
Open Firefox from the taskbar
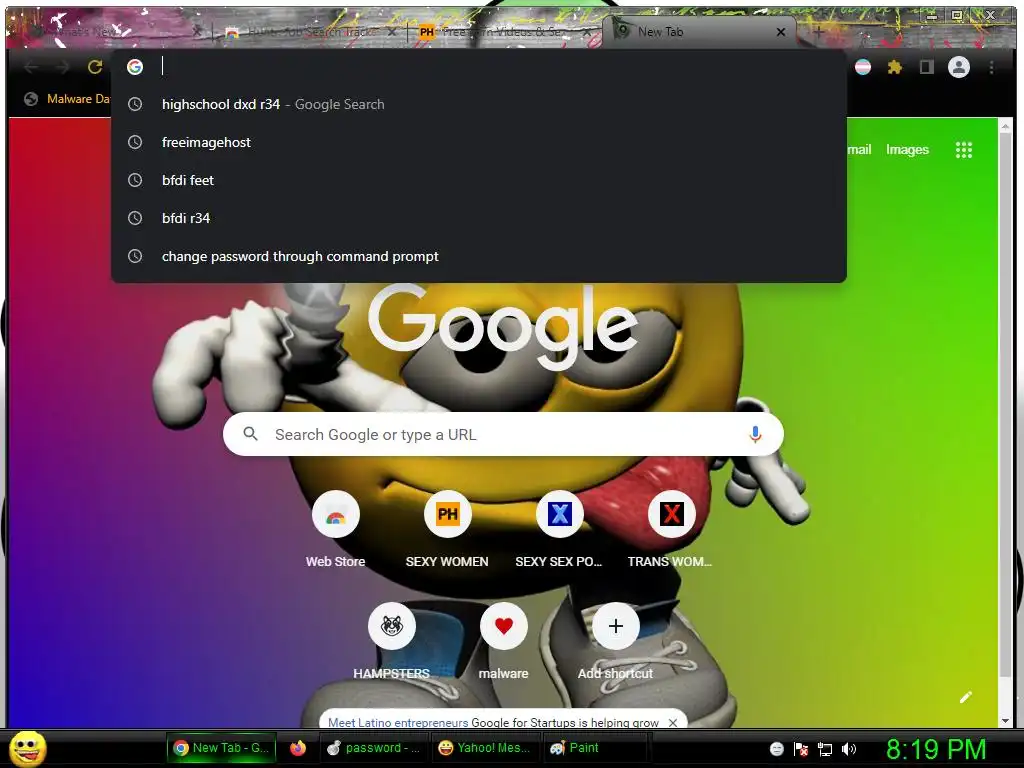tap(298, 748)
